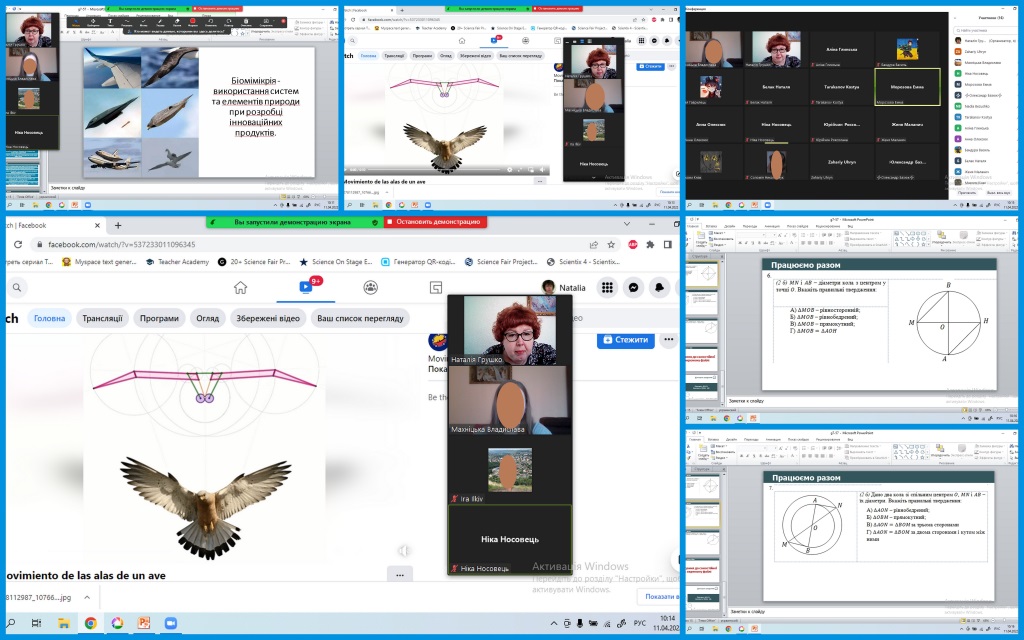The image size is (1024, 640).
Task: Select Ваш список перегляду chip in large window
Action: (x=360, y=319)
